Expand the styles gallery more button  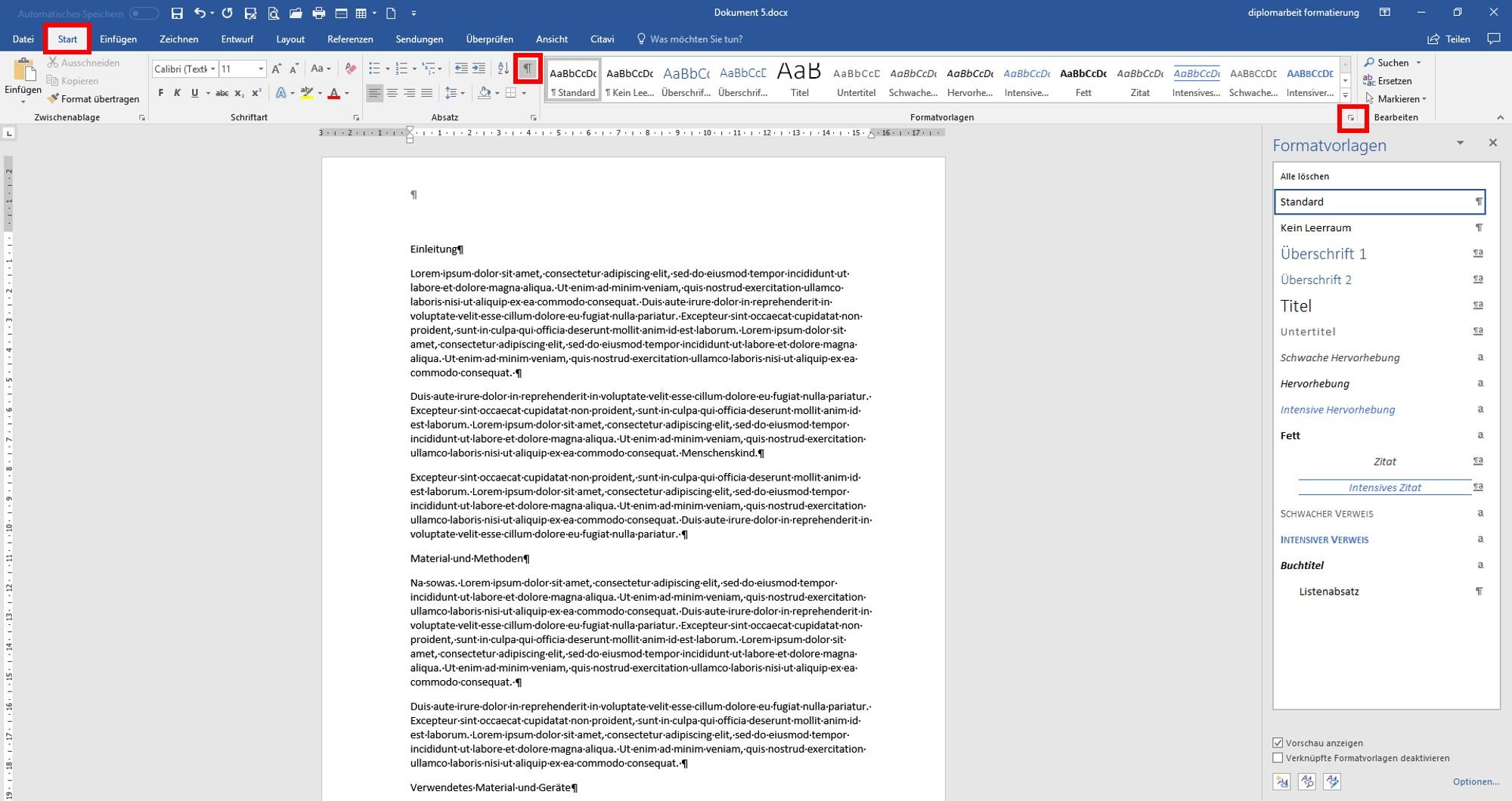pyautogui.click(x=1346, y=95)
